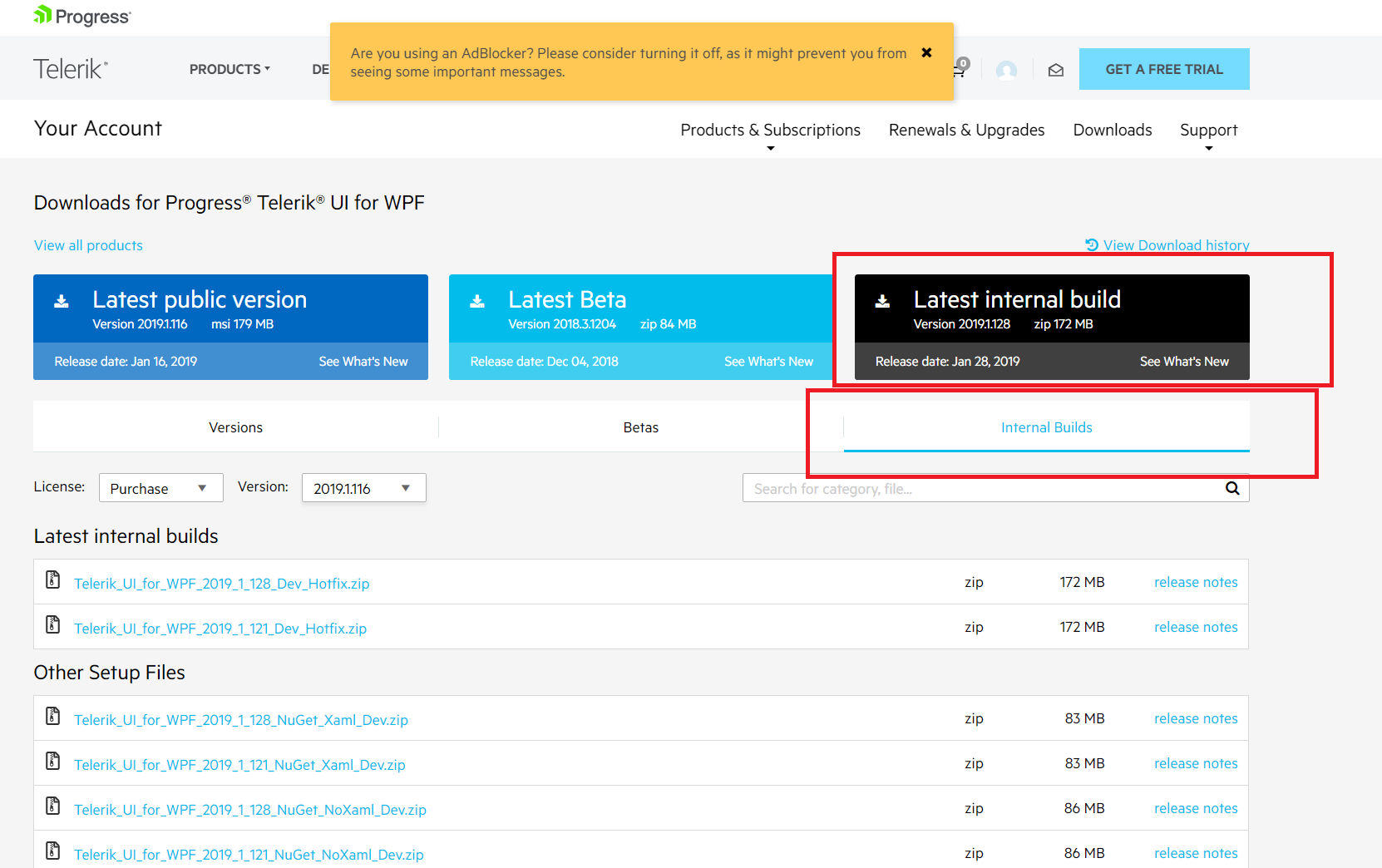Open the PRODUCTS dropdown menu

click(x=230, y=69)
